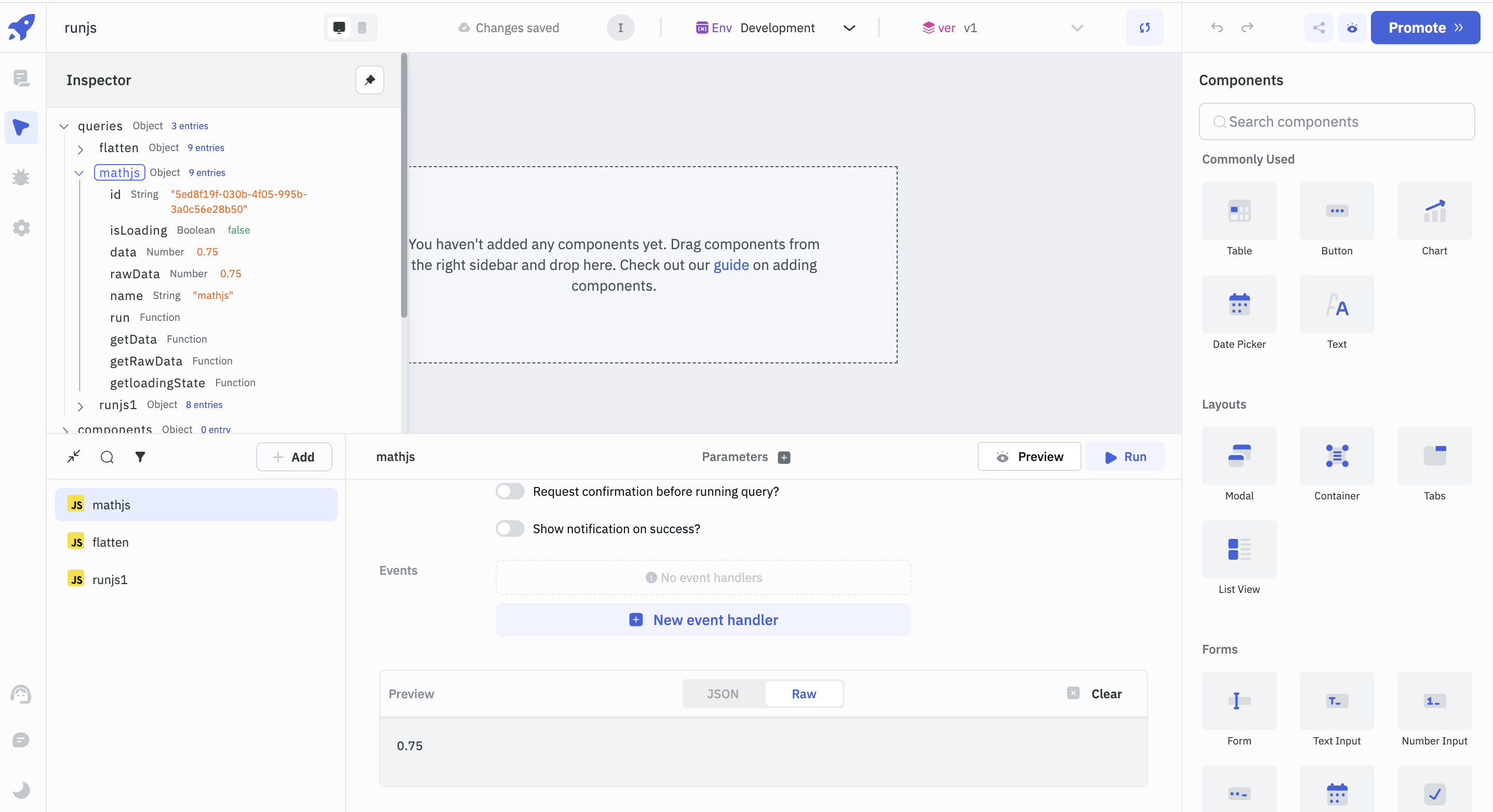Click the undo arrow
This screenshot has width=1493, height=812.
(1217, 27)
